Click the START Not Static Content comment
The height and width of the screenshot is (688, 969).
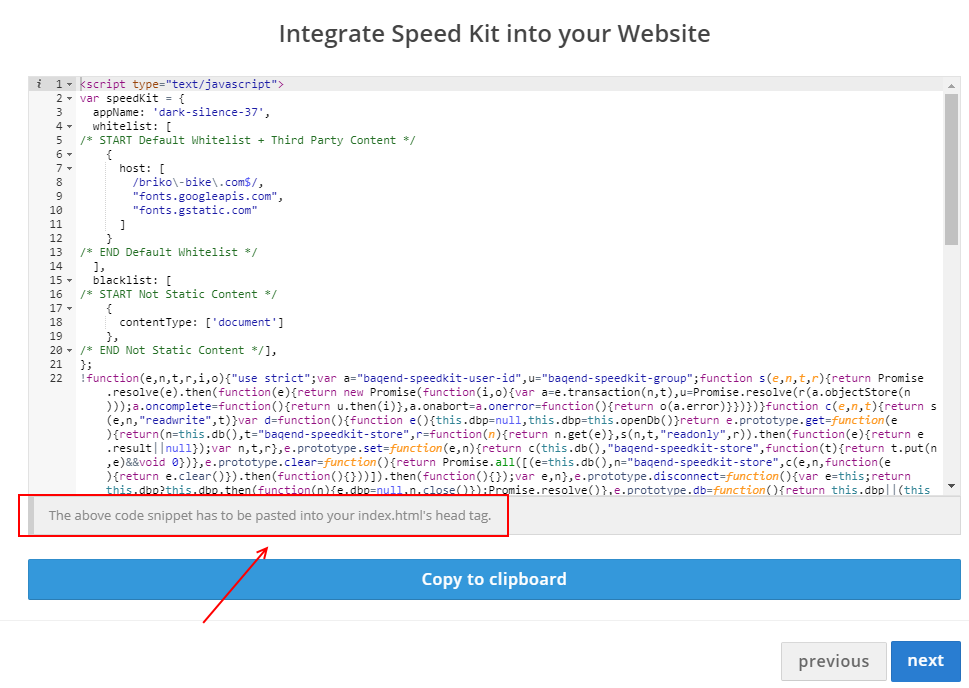coord(178,294)
